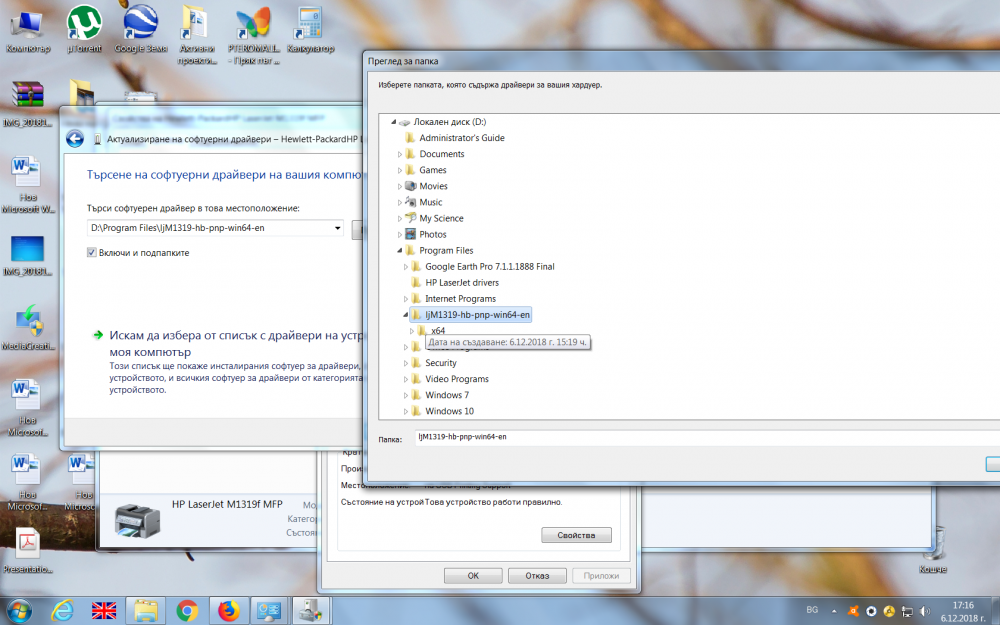Toggle the include subfolders checkbox
Screen dimensions: 1000x625
coord(91,253)
